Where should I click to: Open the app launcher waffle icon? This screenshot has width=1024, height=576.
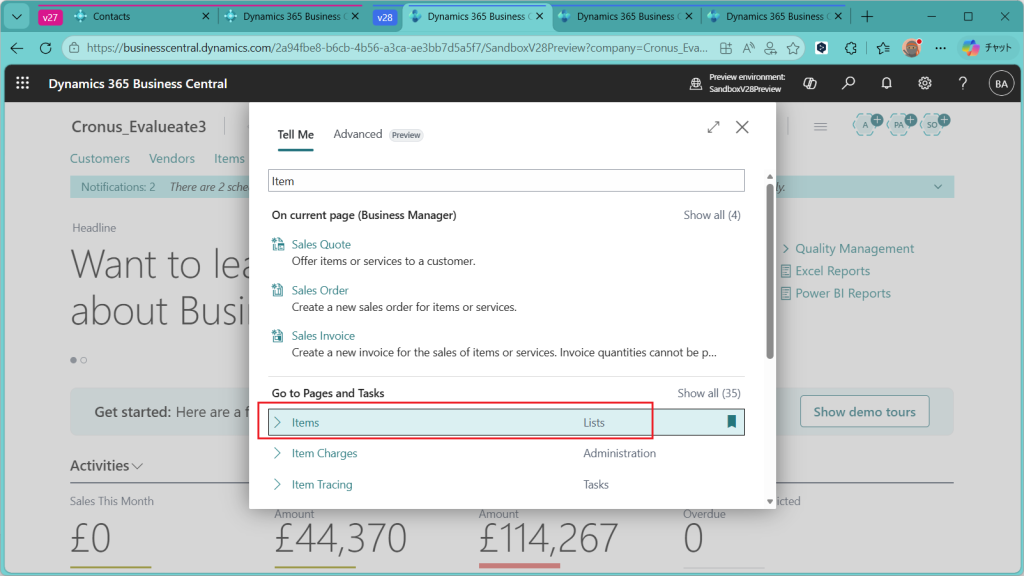coord(23,84)
